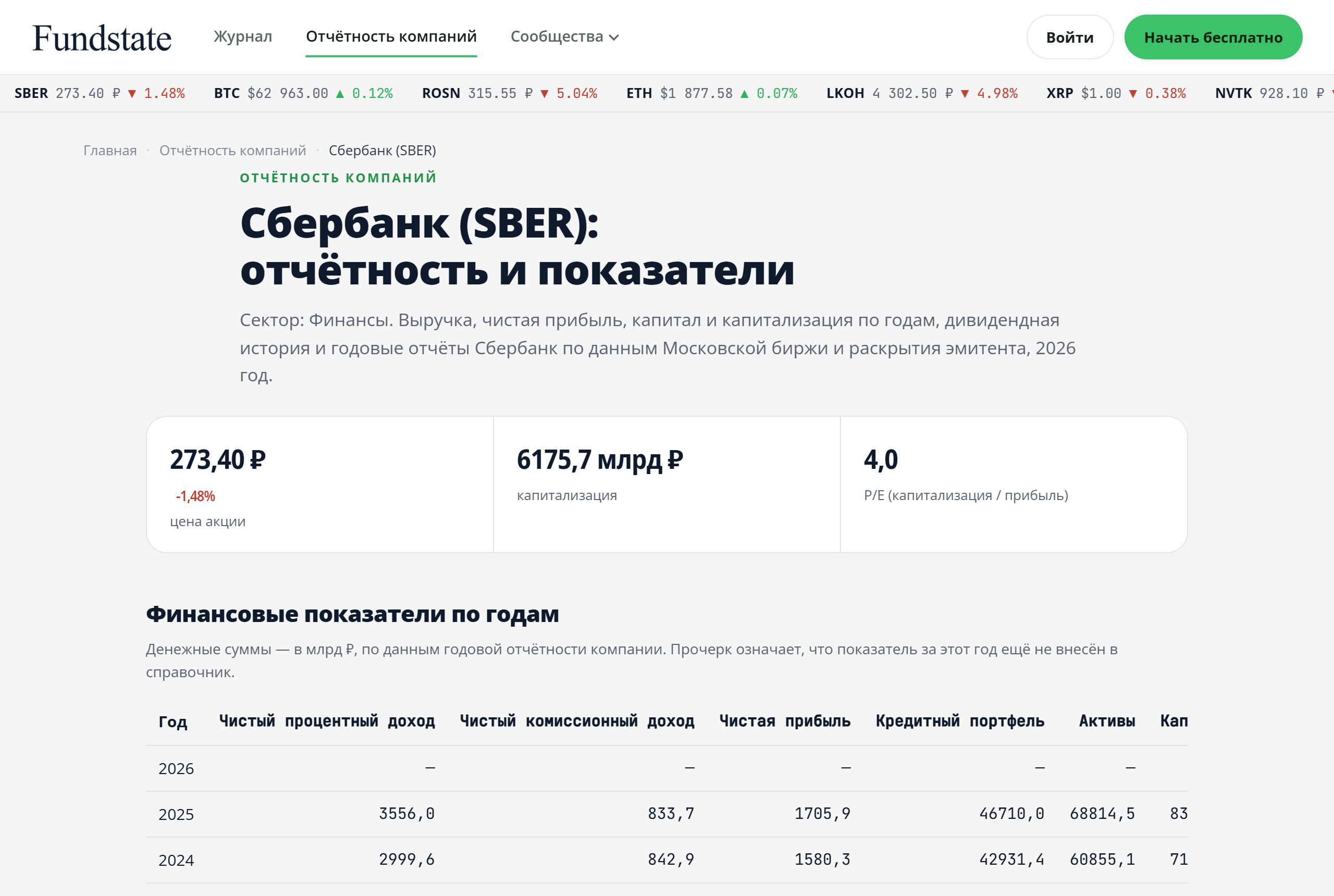Click the P/E value 4,0
This screenshot has height=896, width=1334.
click(x=881, y=459)
